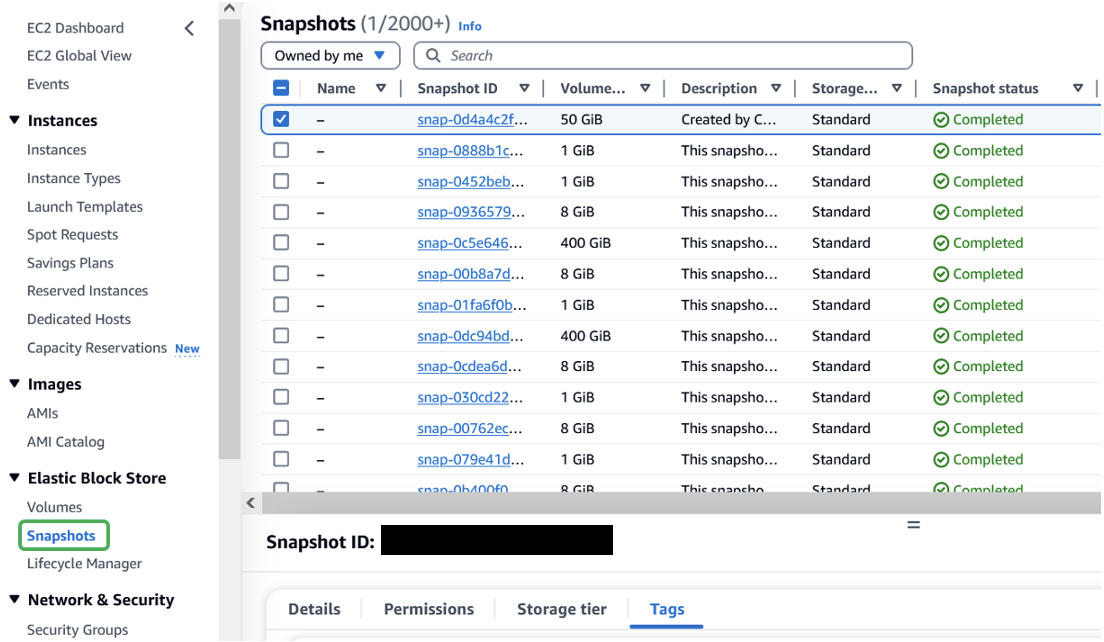Open the Snapshot status filter dropdown arrow

1078,88
